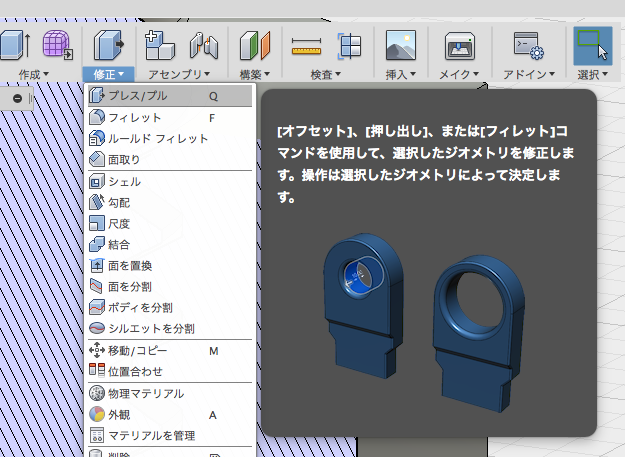Click the Extrude box icon in toolbar
Screen dimensions: 625x457
pyautogui.click(x=14, y=45)
